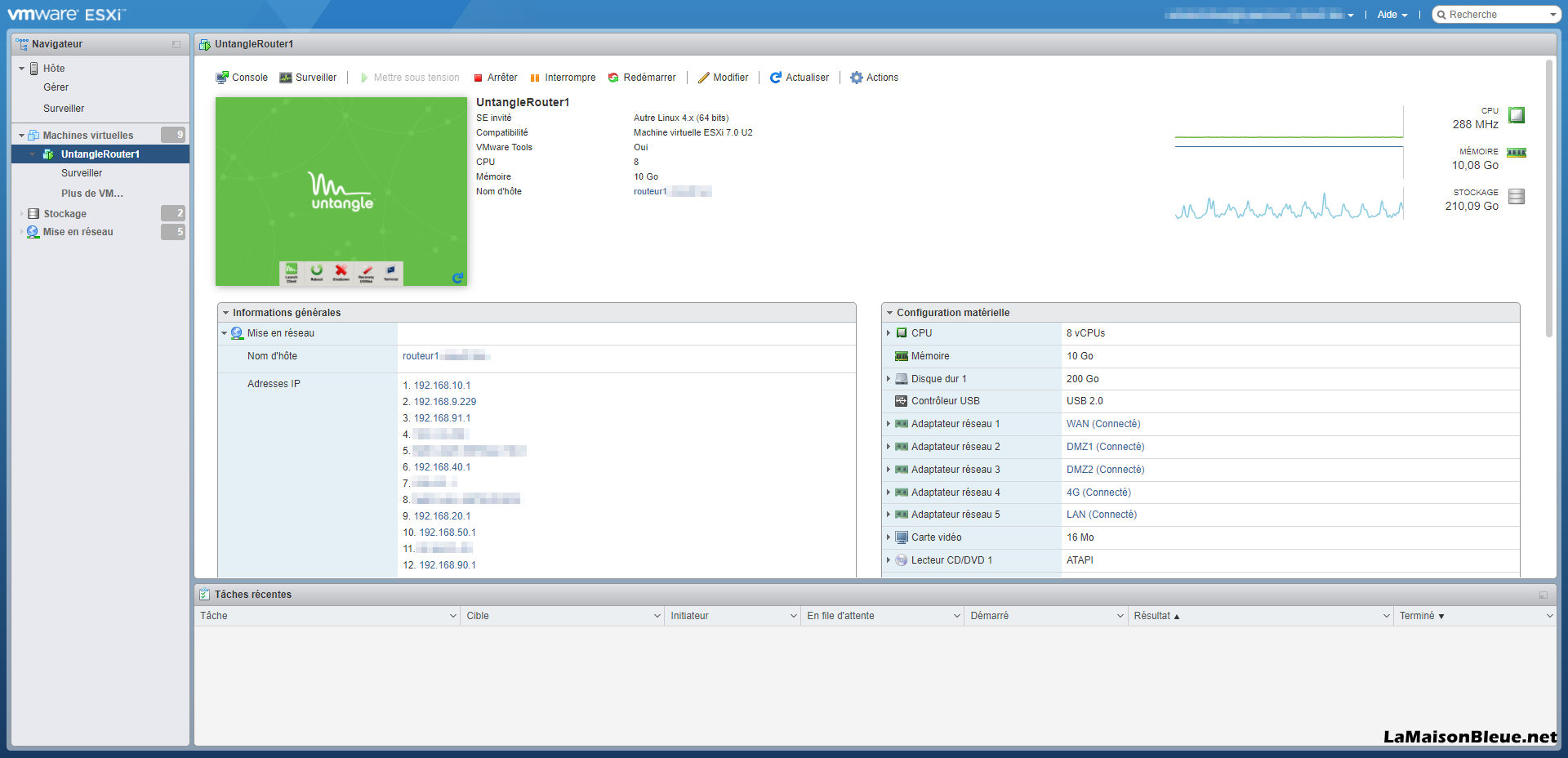
Task: Expand the Lecteur CD/DVD 1 row
Action: click(x=889, y=560)
